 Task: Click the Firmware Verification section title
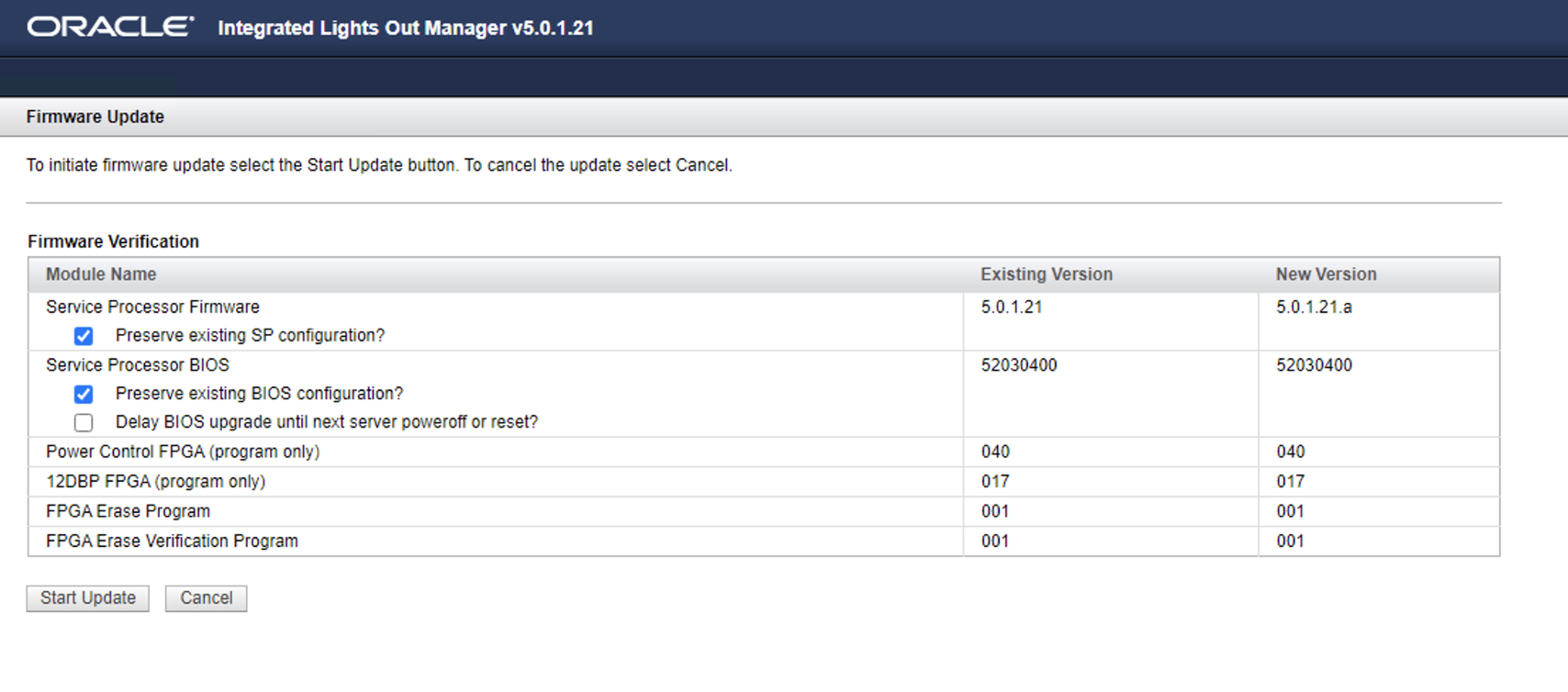pyautogui.click(x=113, y=241)
